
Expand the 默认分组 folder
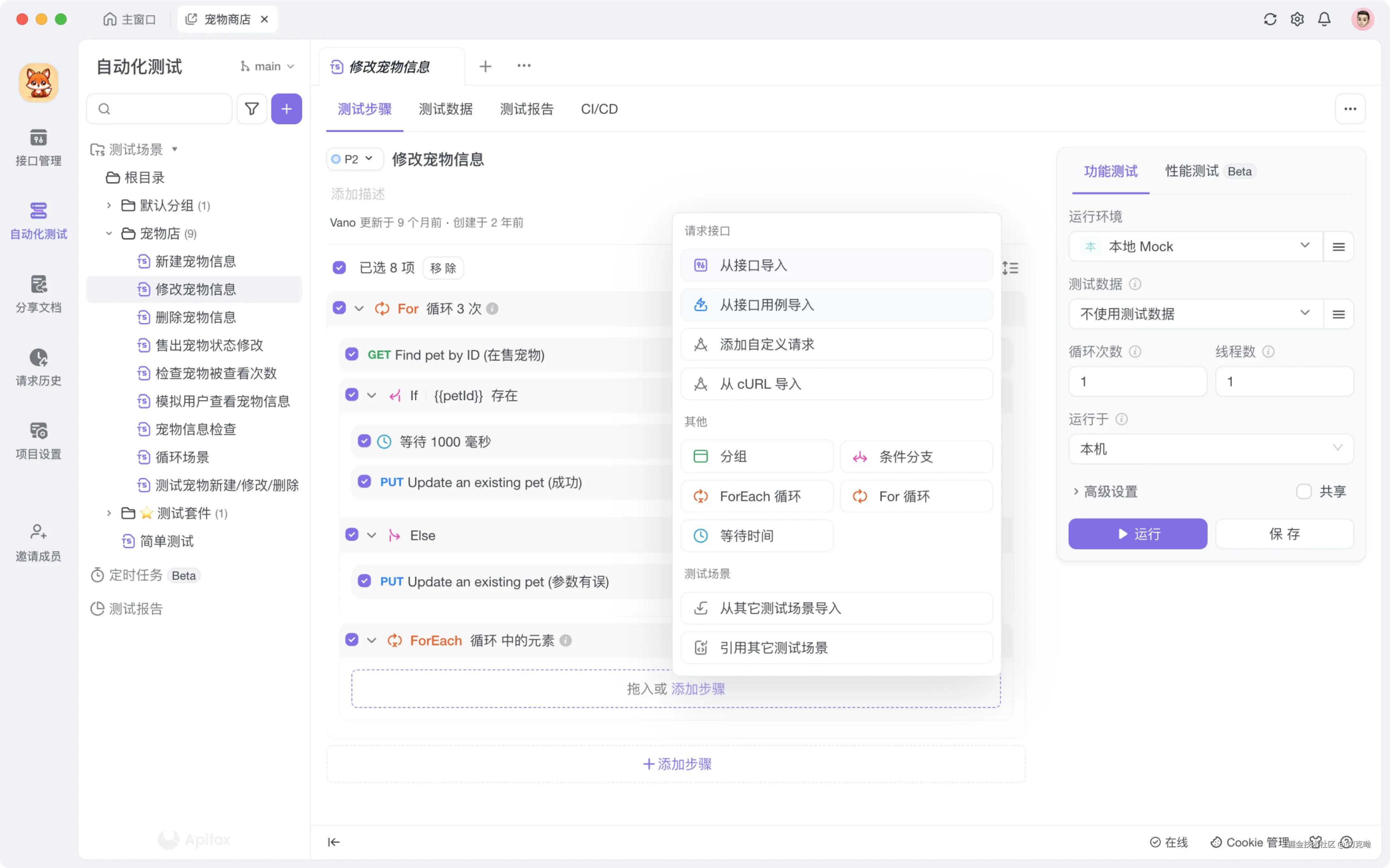pos(109,206)
